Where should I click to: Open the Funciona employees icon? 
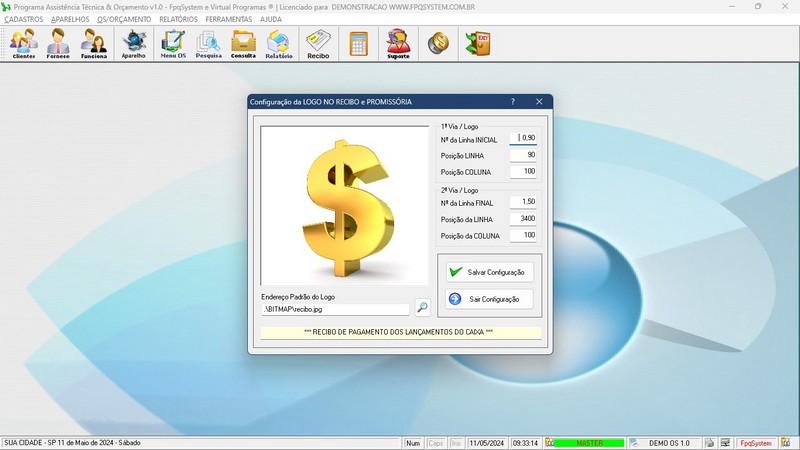click(x=94, y=44)
